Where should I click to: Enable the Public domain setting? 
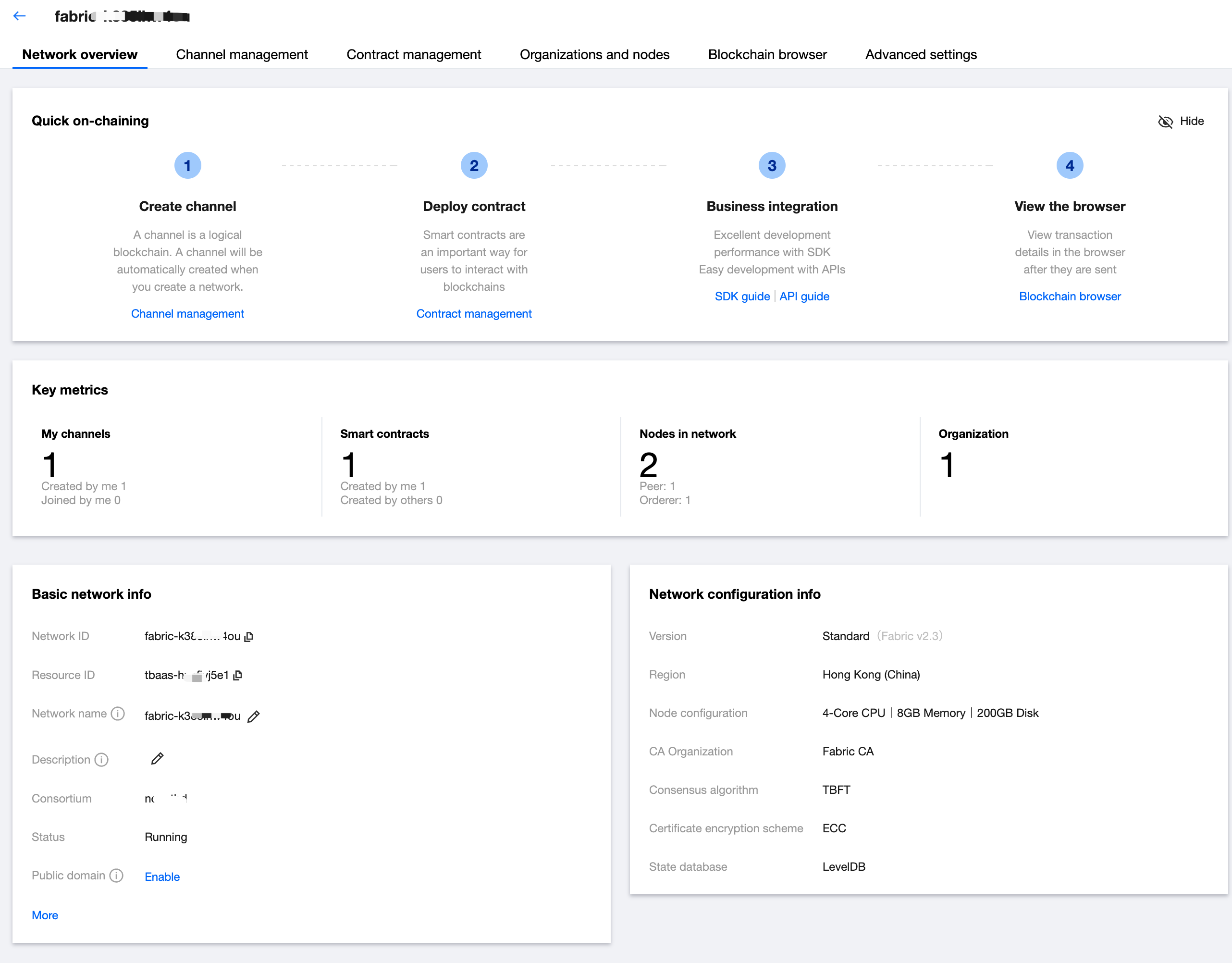pos(162,877)
